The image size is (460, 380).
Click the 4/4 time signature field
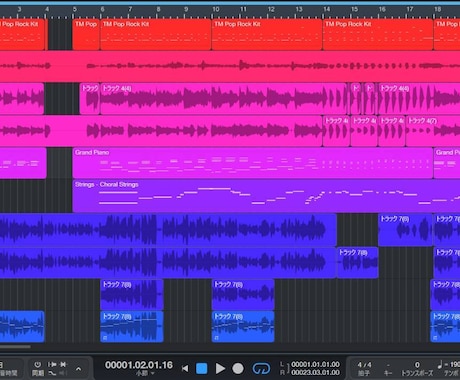point(364,365)
